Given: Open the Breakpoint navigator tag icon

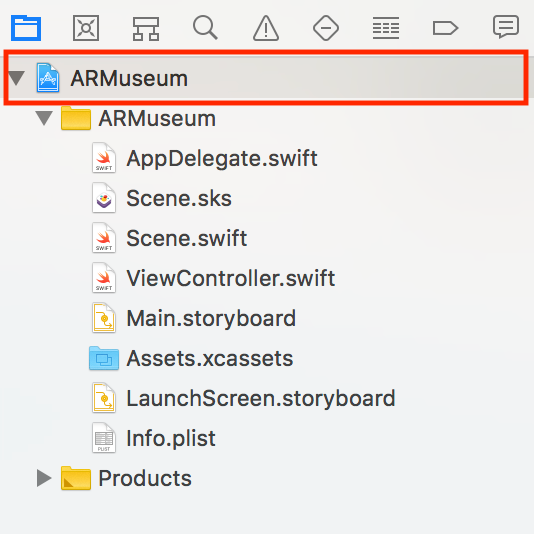Looking at the screenshot, I should [x=445, y=28].
